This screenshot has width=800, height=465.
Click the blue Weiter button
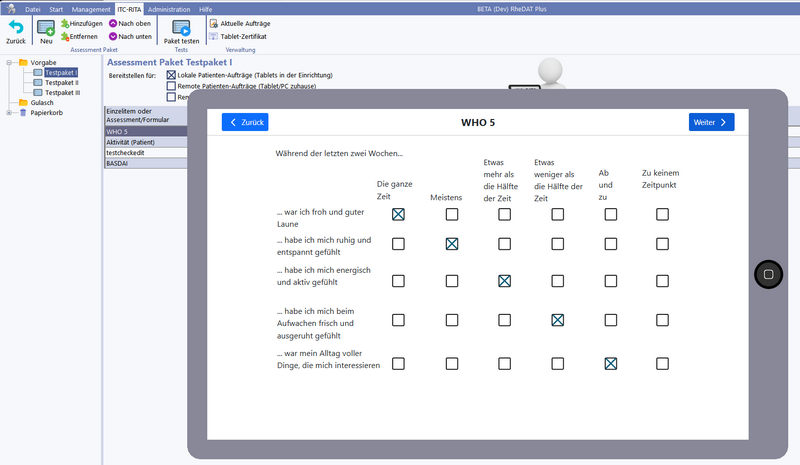click(711, 122)
